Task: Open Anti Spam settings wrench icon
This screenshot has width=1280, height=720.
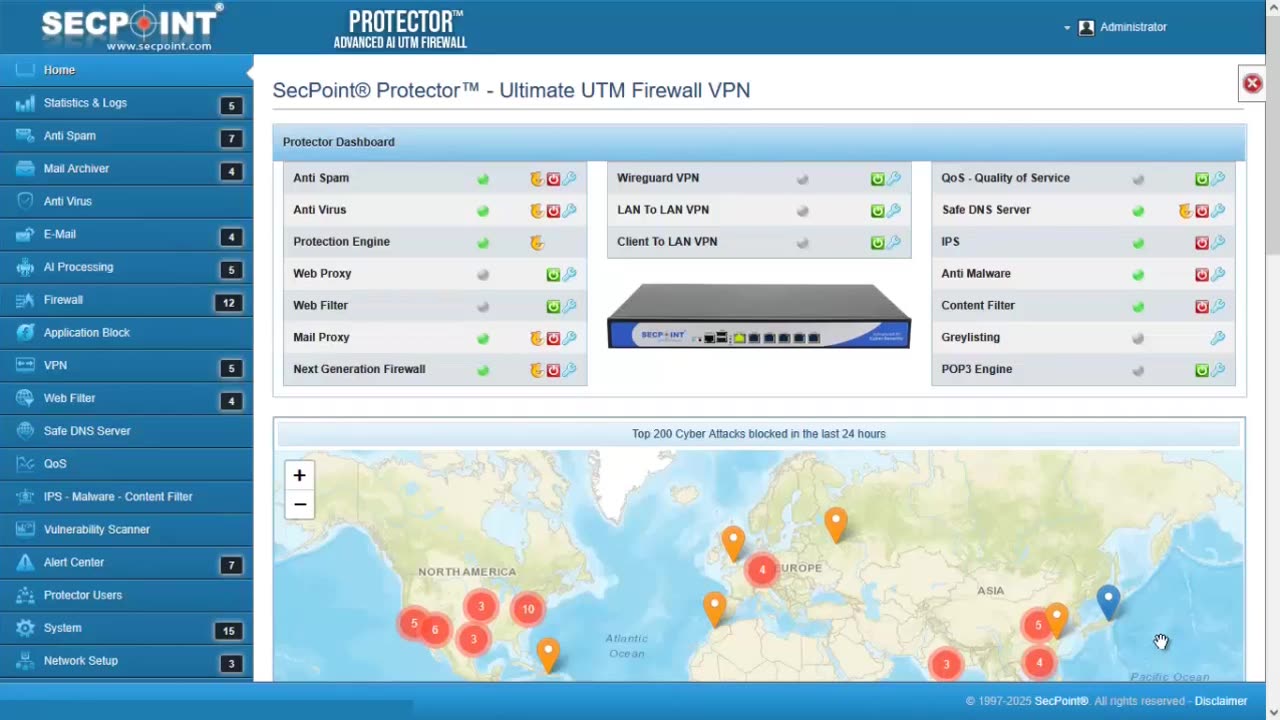Action: 569,179
